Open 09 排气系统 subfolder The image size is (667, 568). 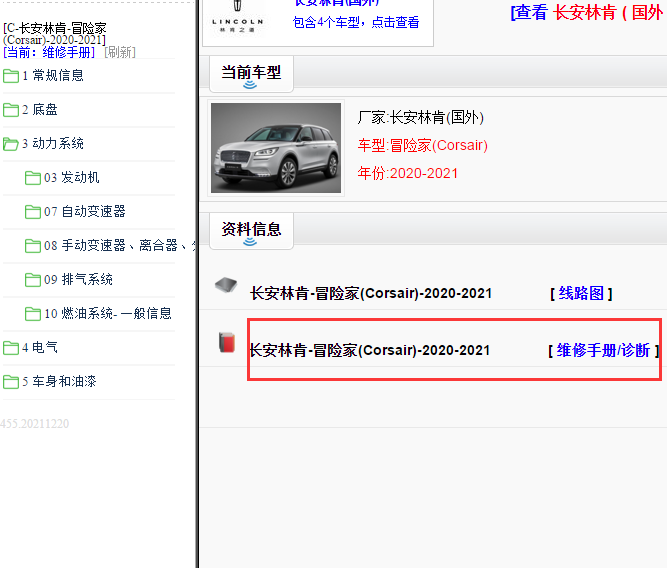pos(78,280)
